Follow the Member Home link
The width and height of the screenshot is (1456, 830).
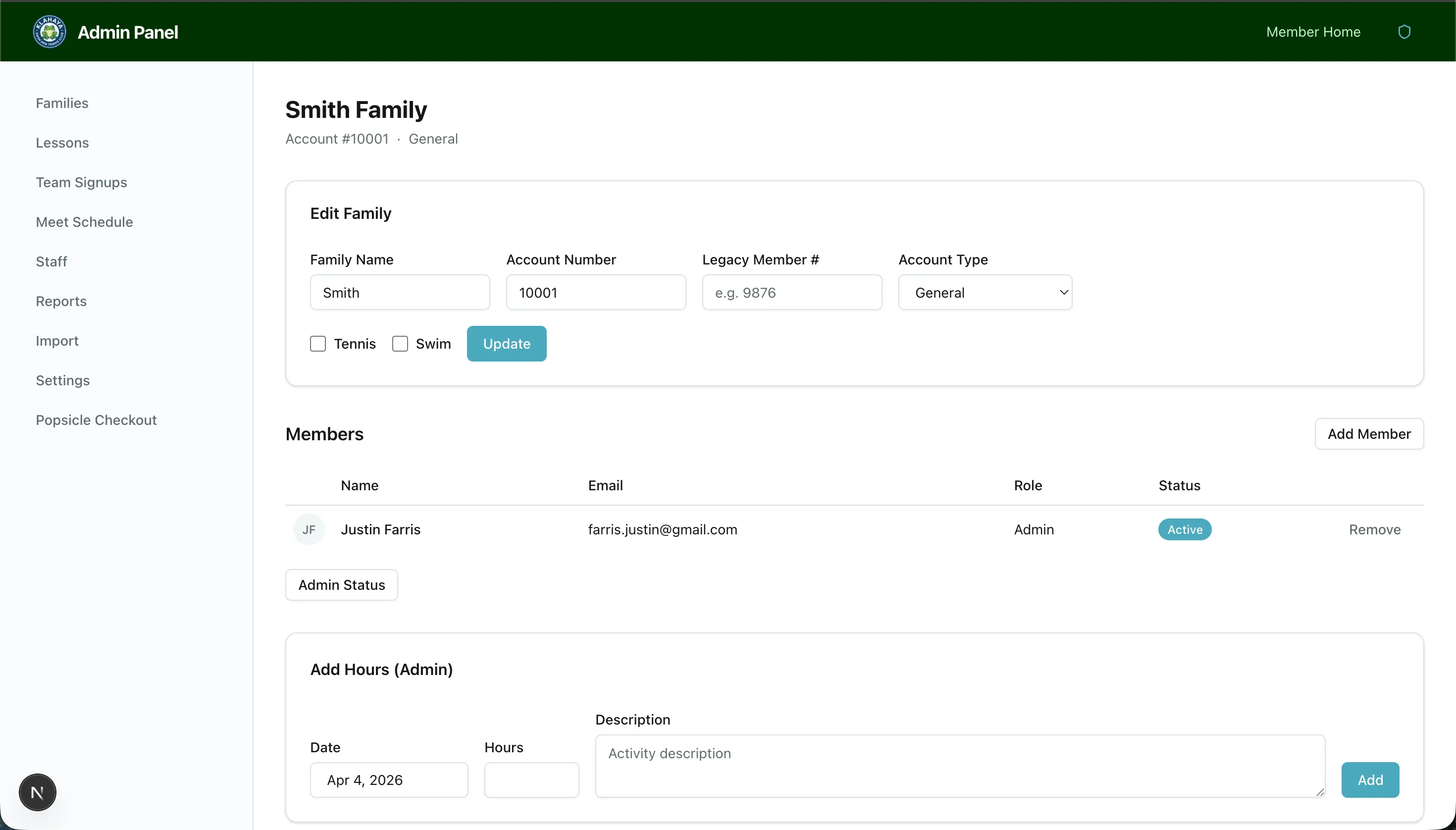point(1313,32)
